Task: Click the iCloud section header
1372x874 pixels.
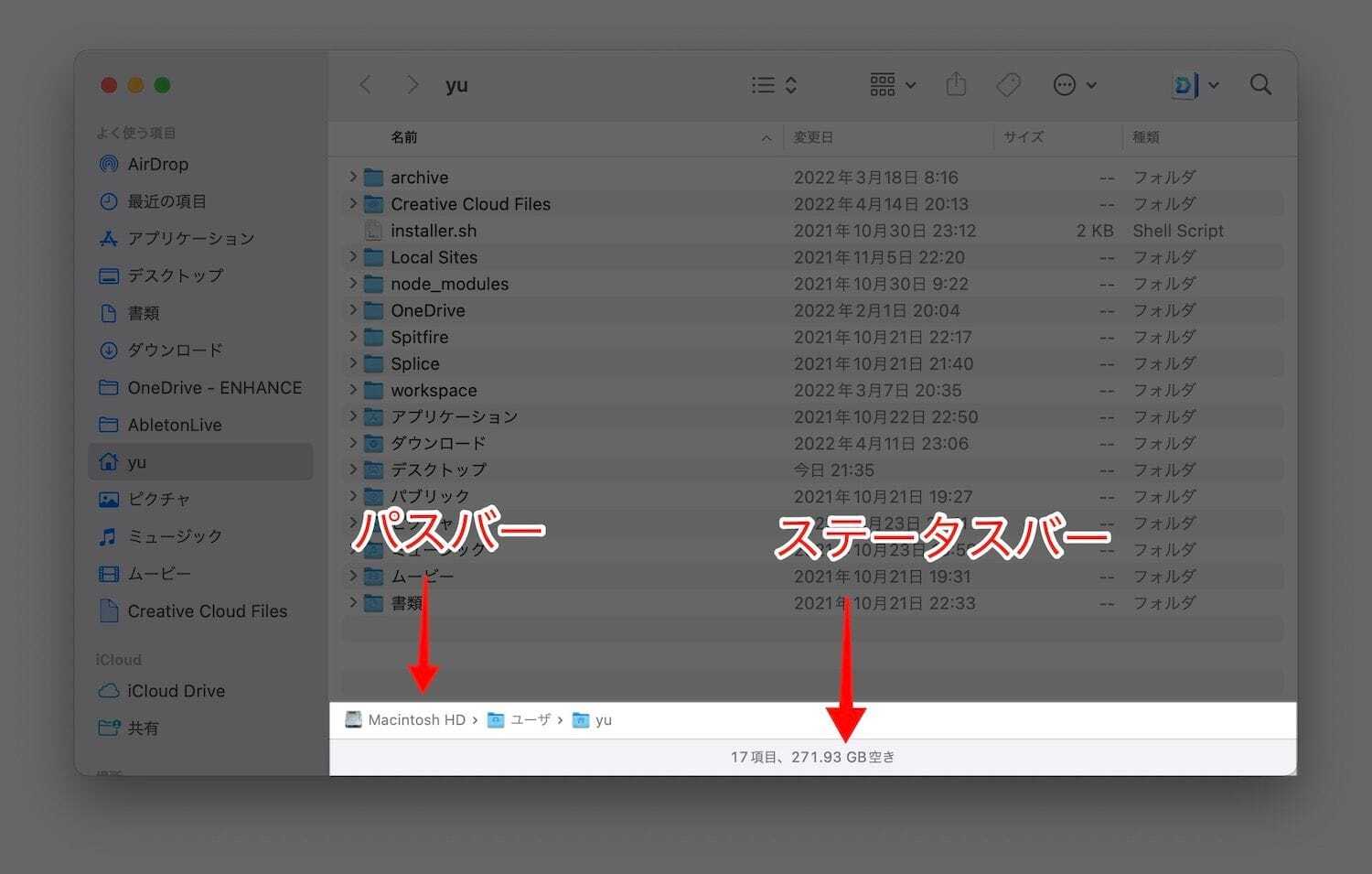Action: (119, 660)
